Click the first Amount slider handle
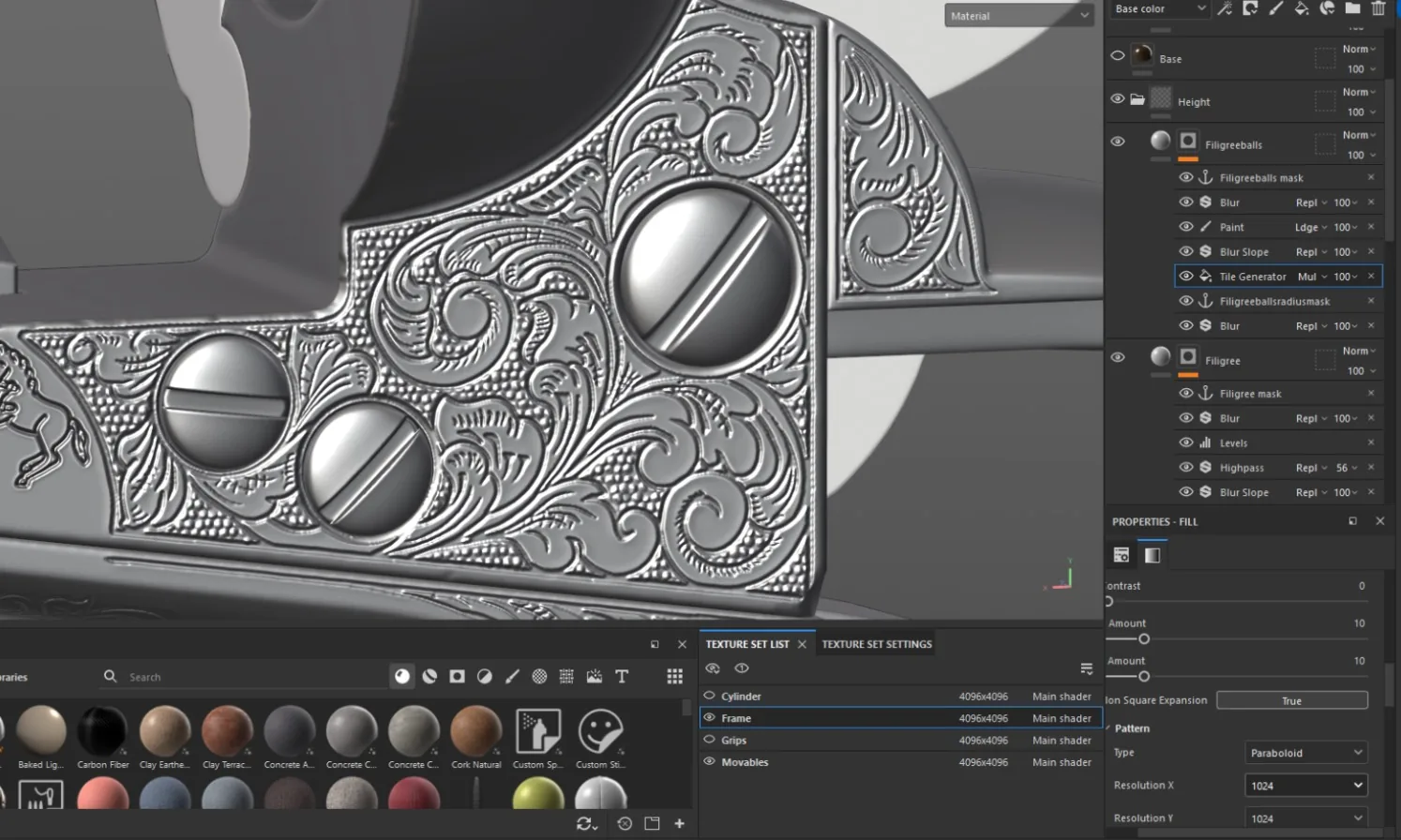Image resolution: width=1401 pixels, height=840 pixels. pos(1144,638)
